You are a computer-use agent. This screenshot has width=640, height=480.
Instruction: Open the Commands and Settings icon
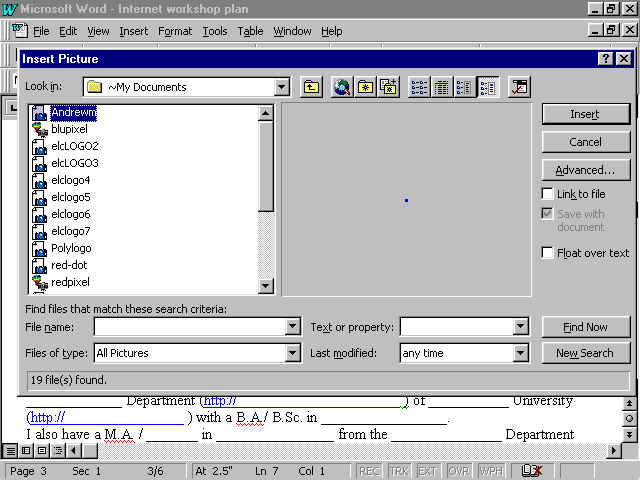518,88
